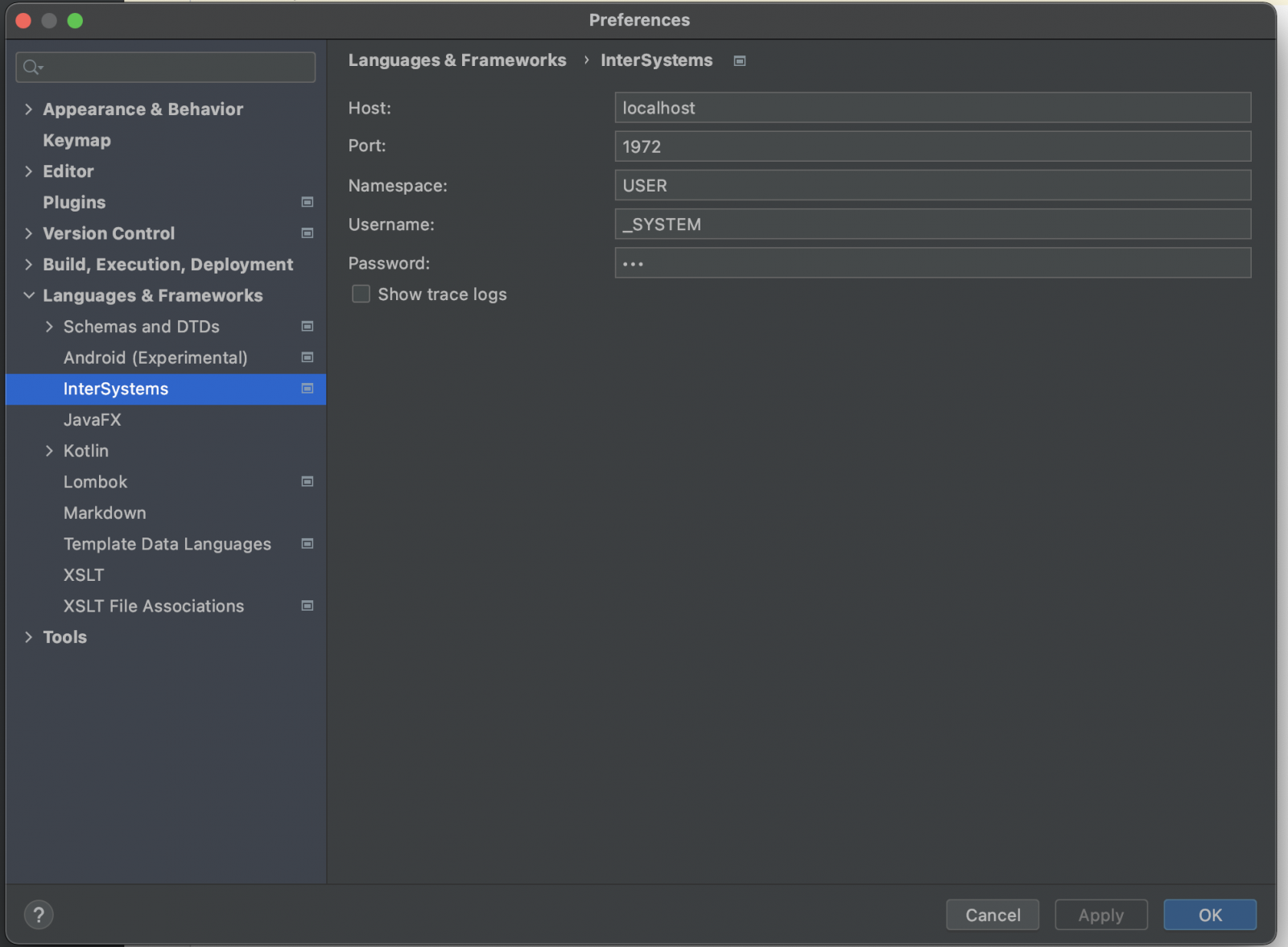Expand Appearance & Behavior section
The height and width of the screenshot is (947, 1288).
(x=29, y=109)
